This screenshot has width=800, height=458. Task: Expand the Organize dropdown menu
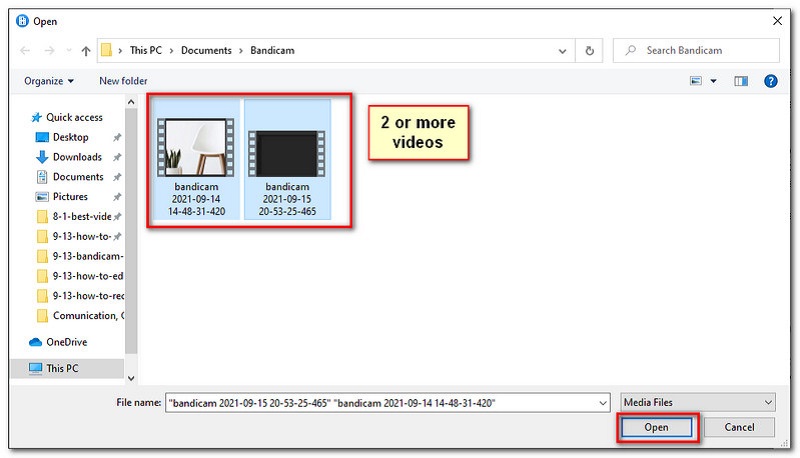point(50,81)
